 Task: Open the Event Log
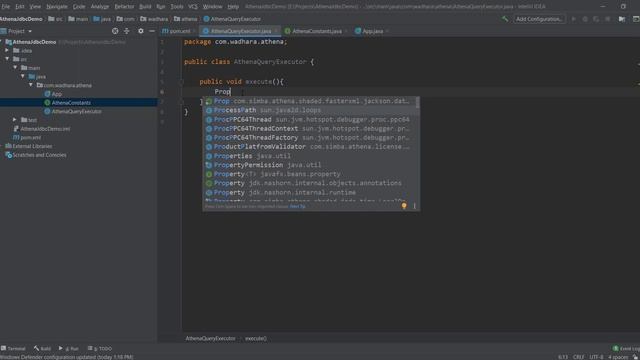tap(626, 349)
